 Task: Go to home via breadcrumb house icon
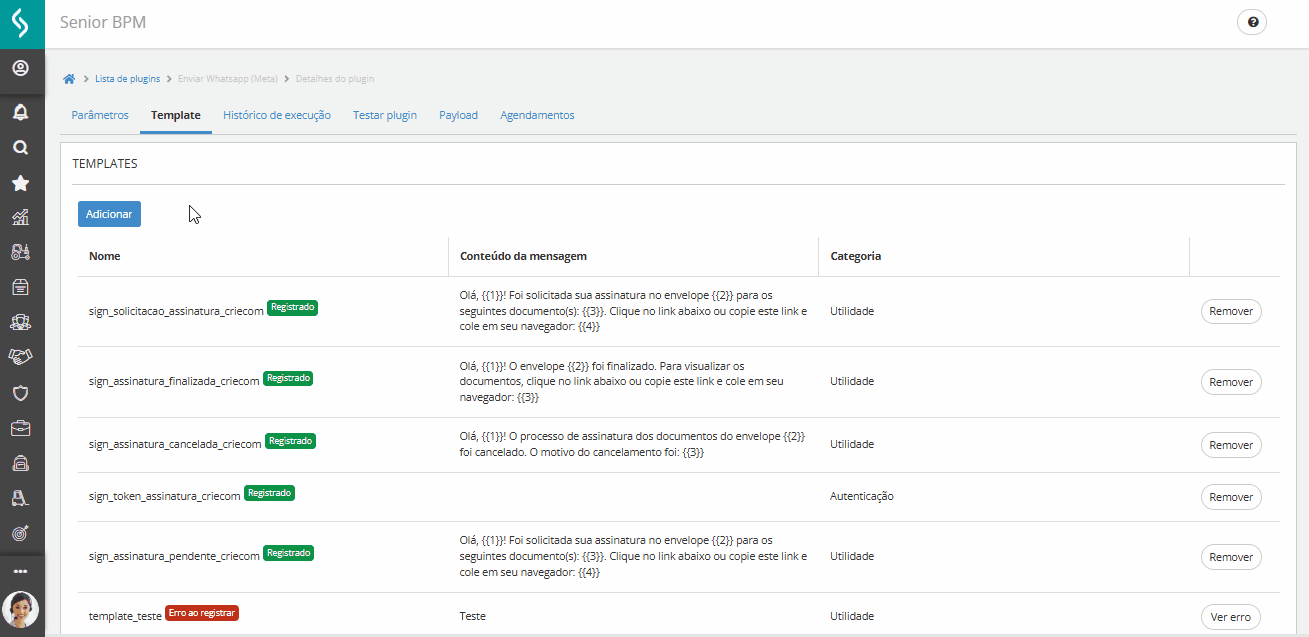pos(69,79)
